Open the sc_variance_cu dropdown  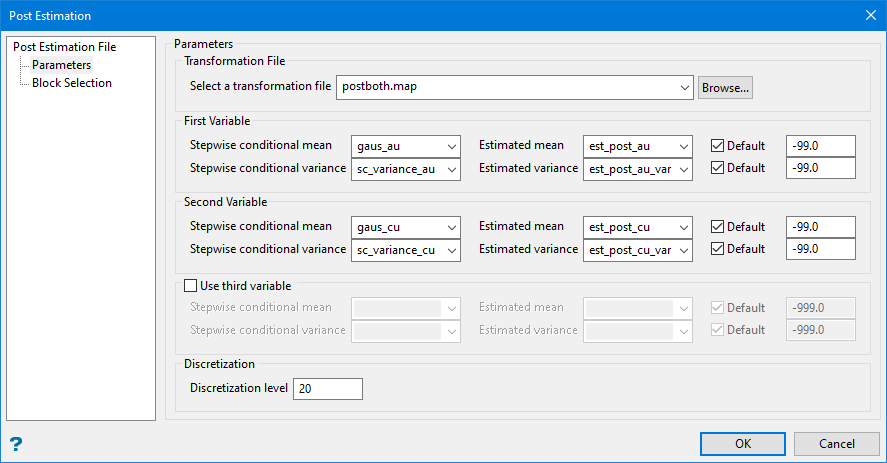451,250
